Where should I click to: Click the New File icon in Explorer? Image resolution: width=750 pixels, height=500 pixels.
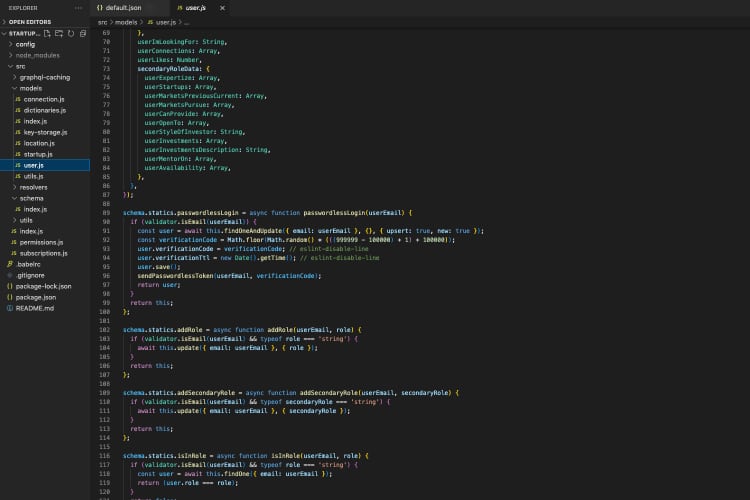coord(49,33)
